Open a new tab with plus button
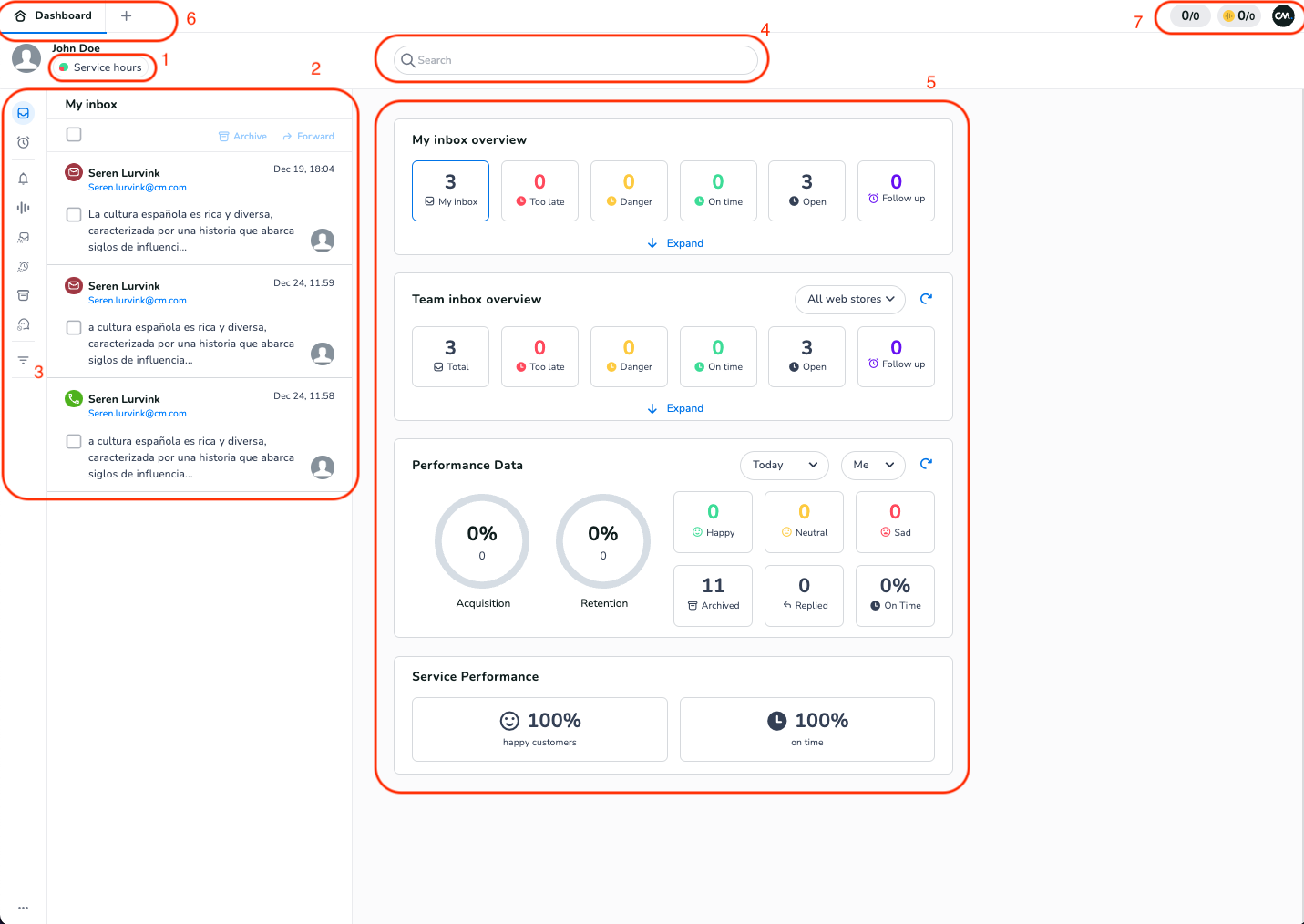The image size is (1304, 924). coord(127,16)
